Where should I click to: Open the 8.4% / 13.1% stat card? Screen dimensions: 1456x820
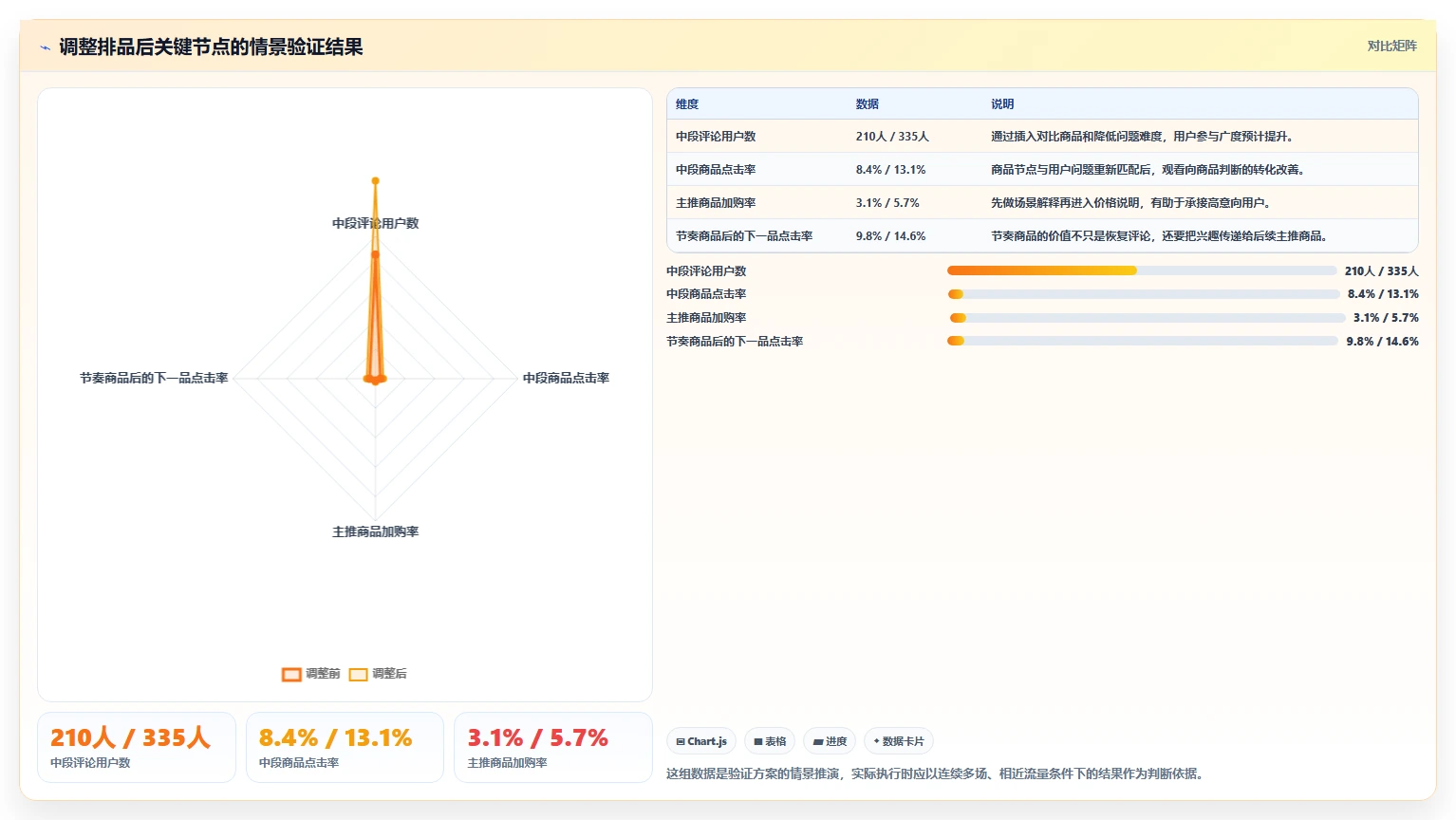(x=345, y=747)
